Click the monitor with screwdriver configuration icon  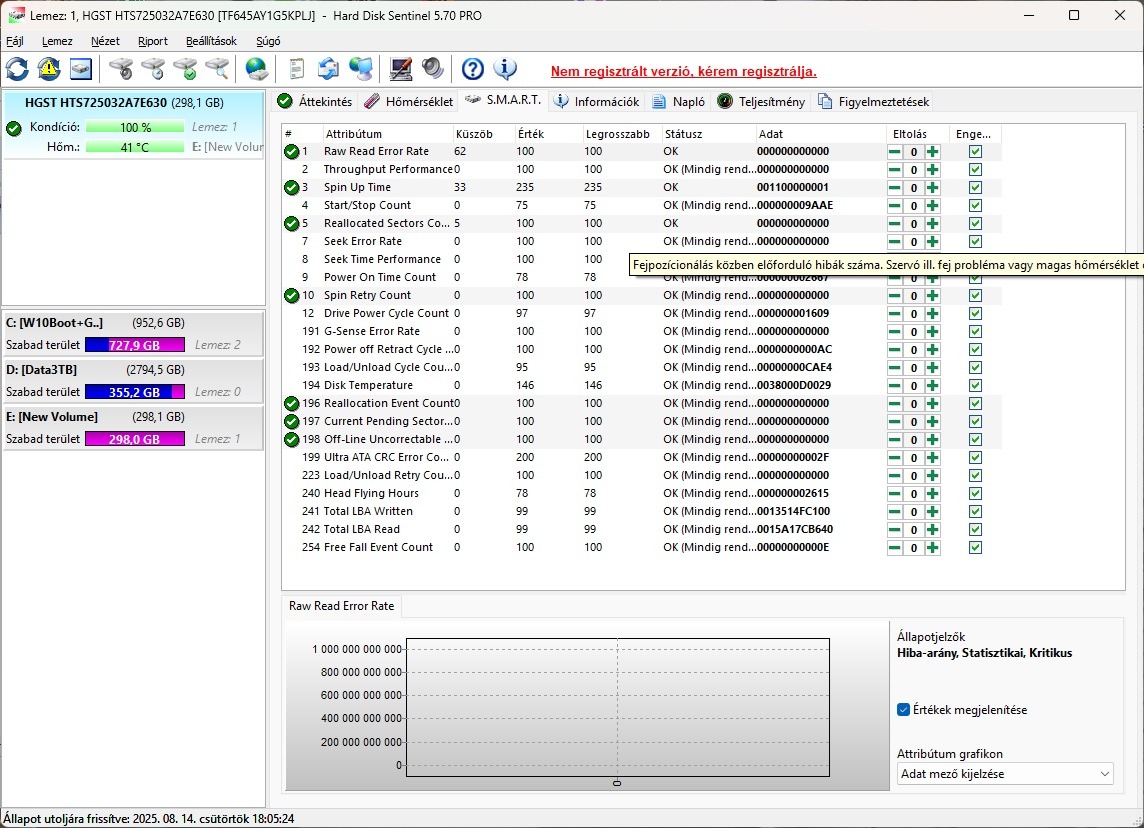tap(401, 69)
